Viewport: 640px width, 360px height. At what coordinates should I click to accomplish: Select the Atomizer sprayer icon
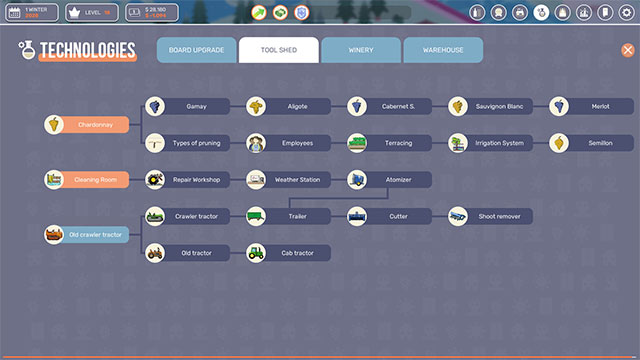357,180
